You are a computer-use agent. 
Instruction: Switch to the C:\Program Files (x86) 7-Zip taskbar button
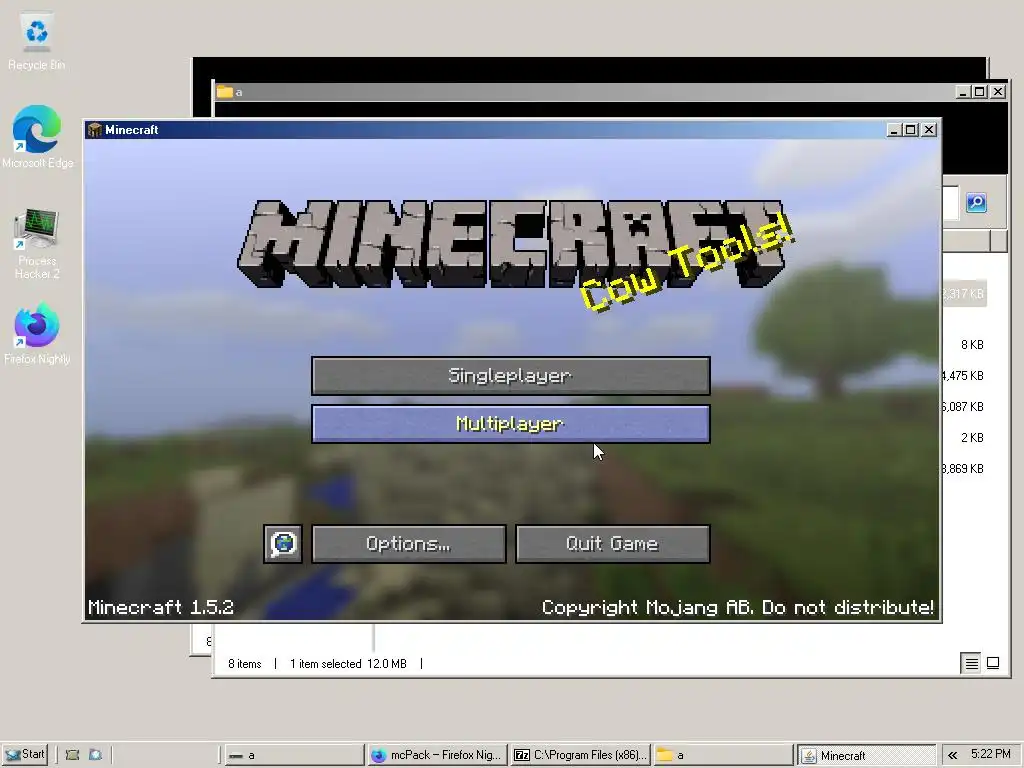coord(580,755)
